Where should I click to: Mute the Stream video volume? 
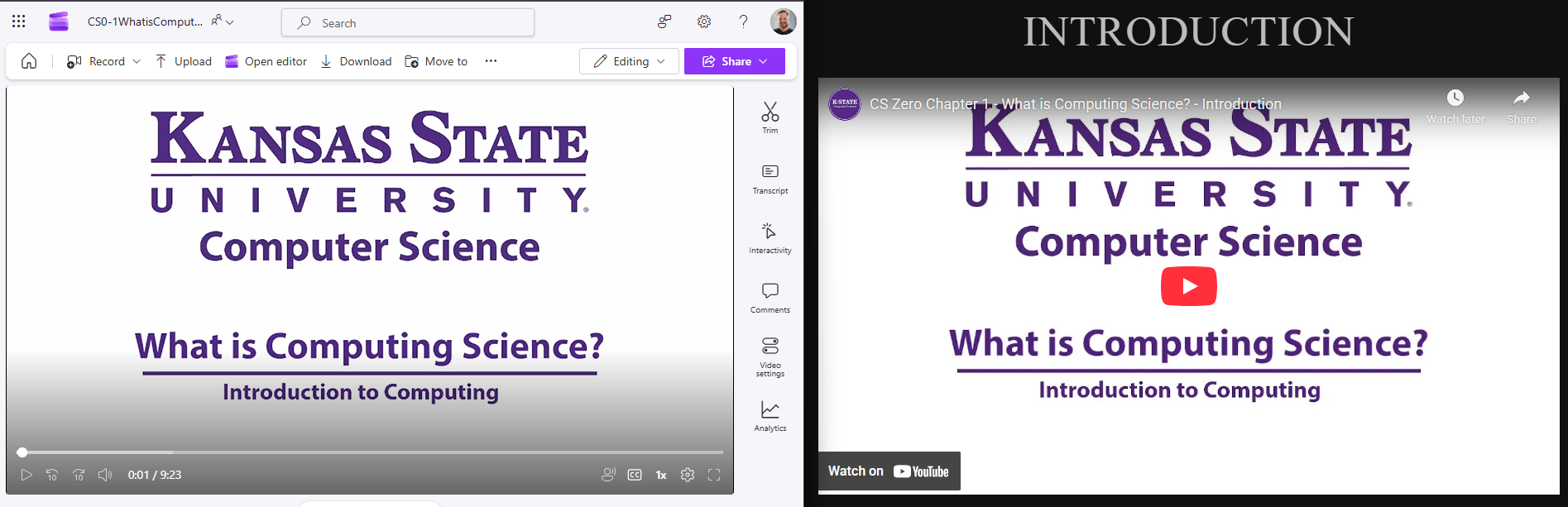click(105, 475)
